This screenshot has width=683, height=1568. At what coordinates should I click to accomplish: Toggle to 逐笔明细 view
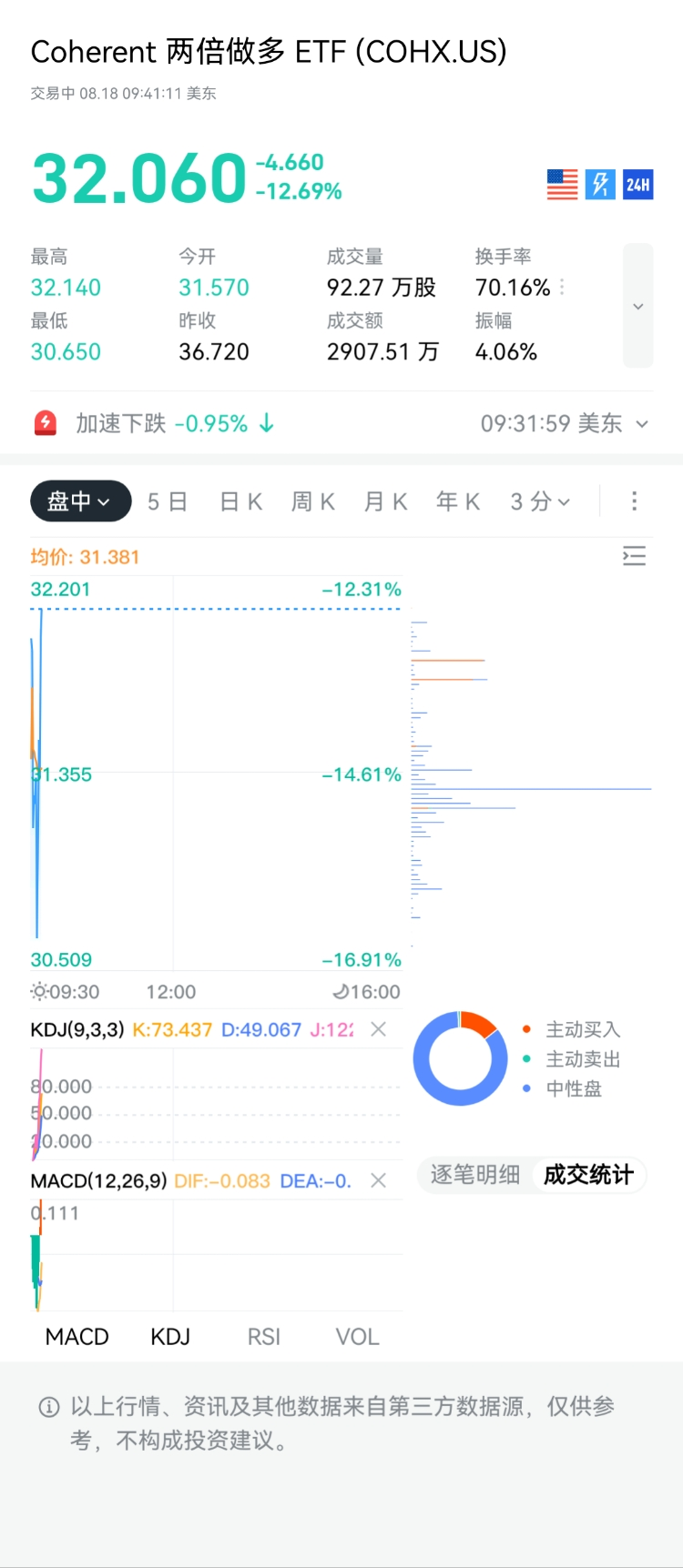coord(475,1175)
